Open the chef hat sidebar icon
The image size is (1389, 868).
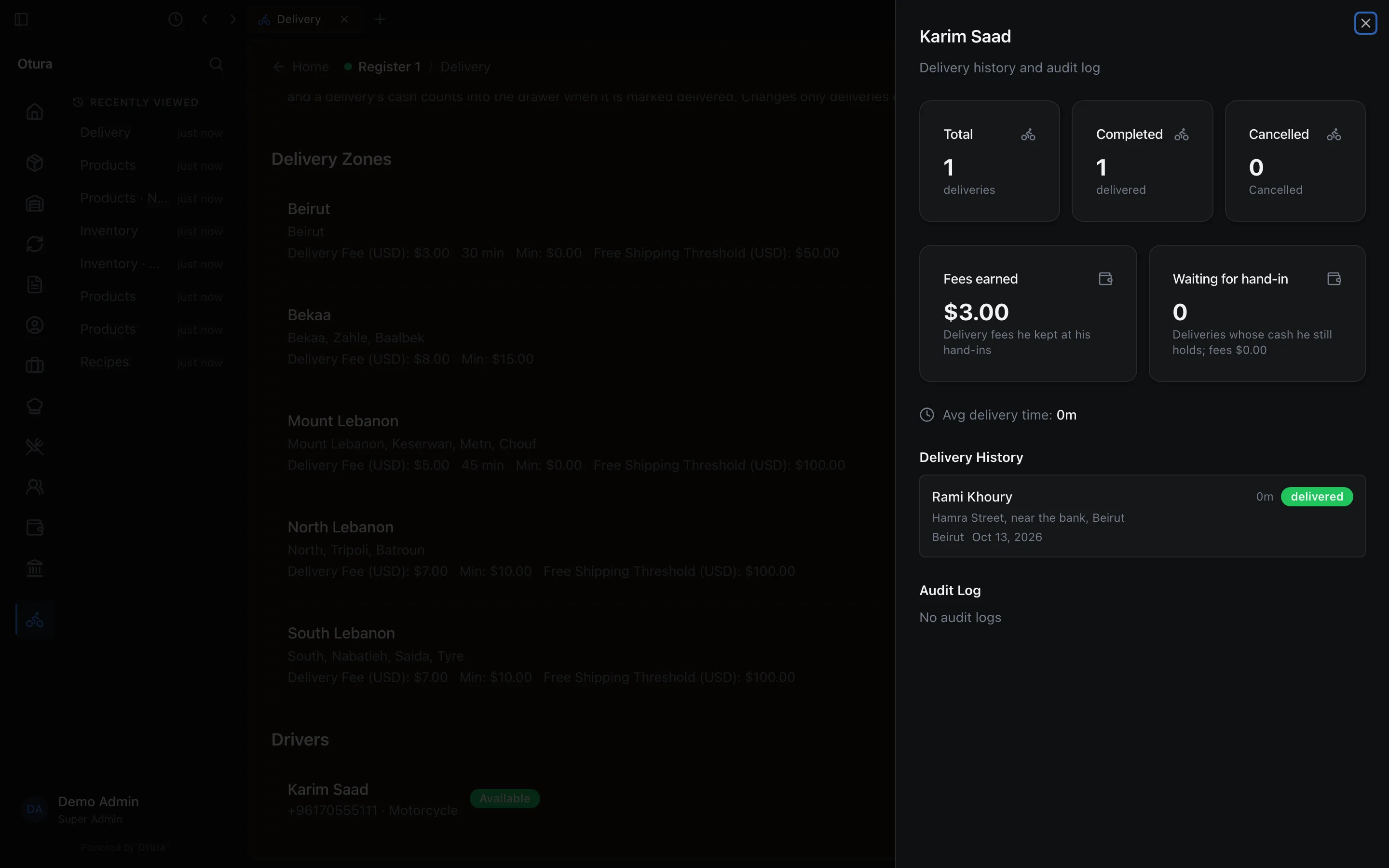point(34,407)
